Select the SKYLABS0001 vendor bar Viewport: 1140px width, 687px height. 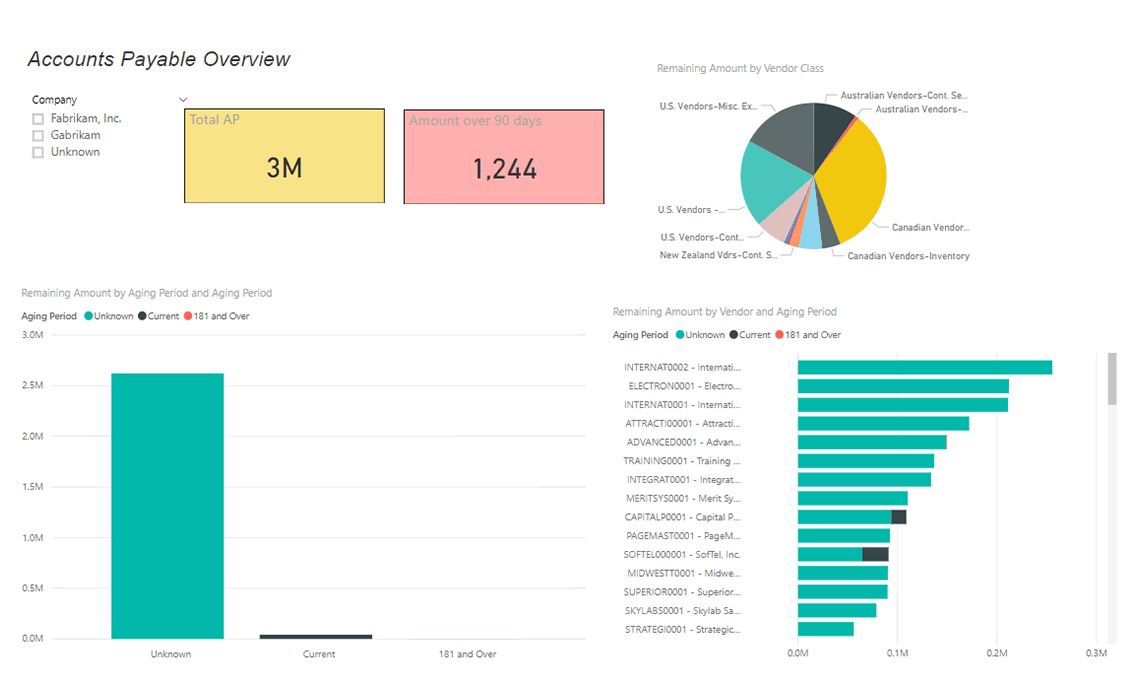[x=837, y=611]
